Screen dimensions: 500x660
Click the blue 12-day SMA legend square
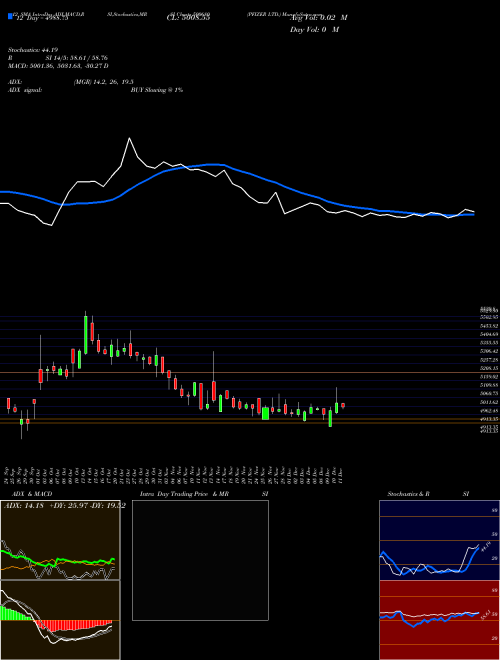[11, 16]
